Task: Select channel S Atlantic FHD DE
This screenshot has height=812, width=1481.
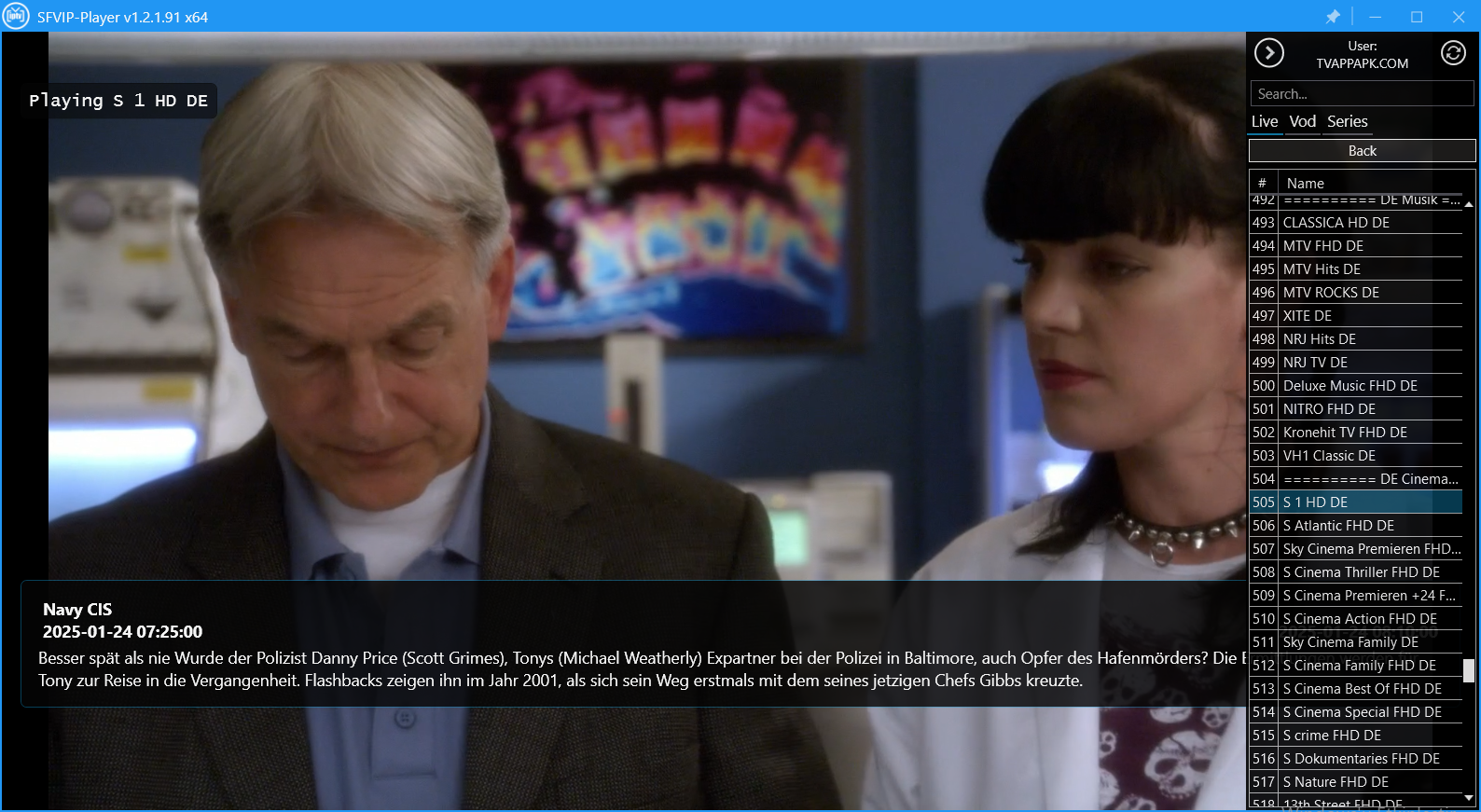Action: pos(1356,526)
